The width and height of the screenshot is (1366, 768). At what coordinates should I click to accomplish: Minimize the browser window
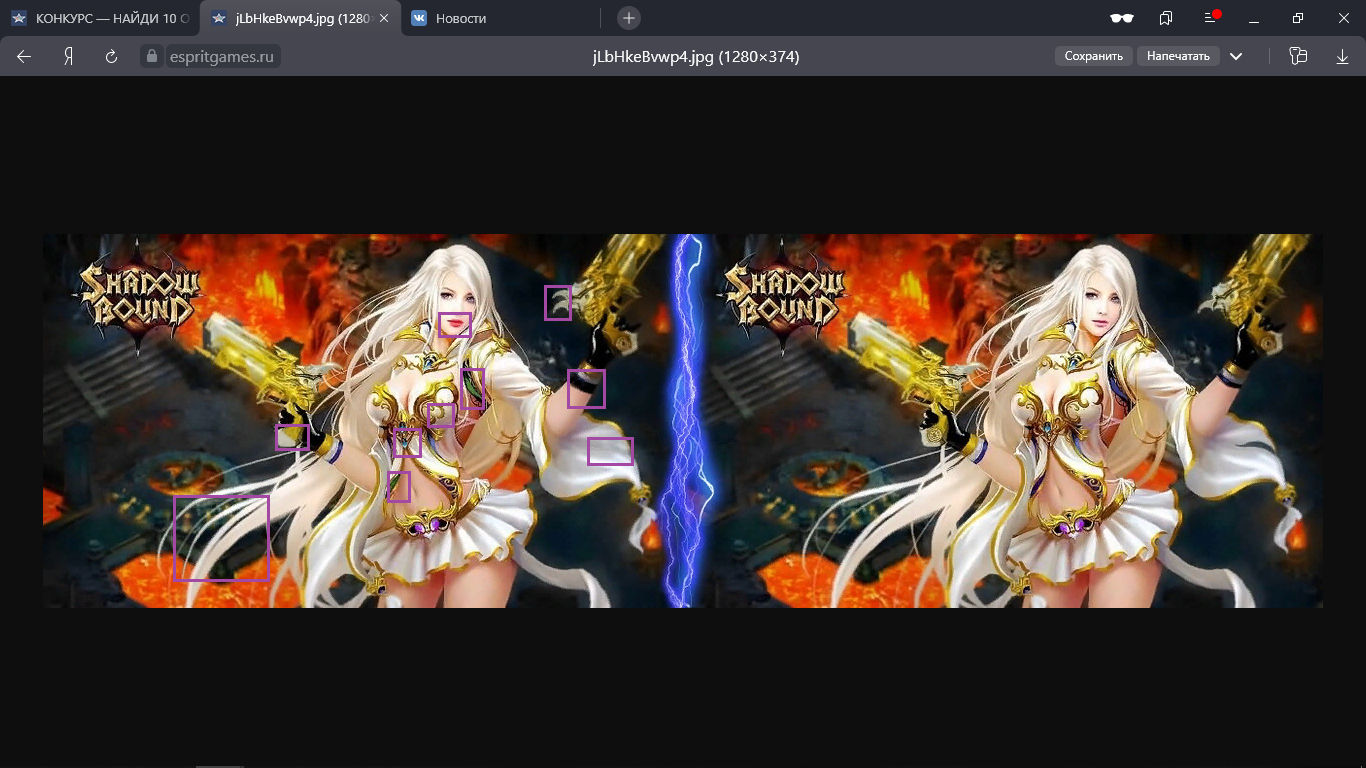(1253, 18)
